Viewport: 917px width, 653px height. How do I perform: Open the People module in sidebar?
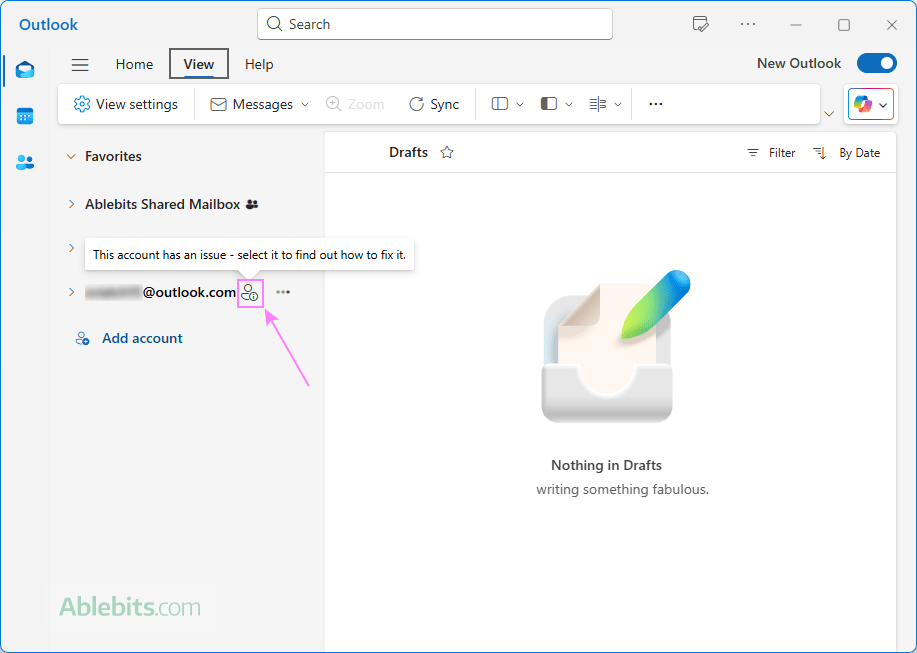pyautogui.click(x=25, y=162)
